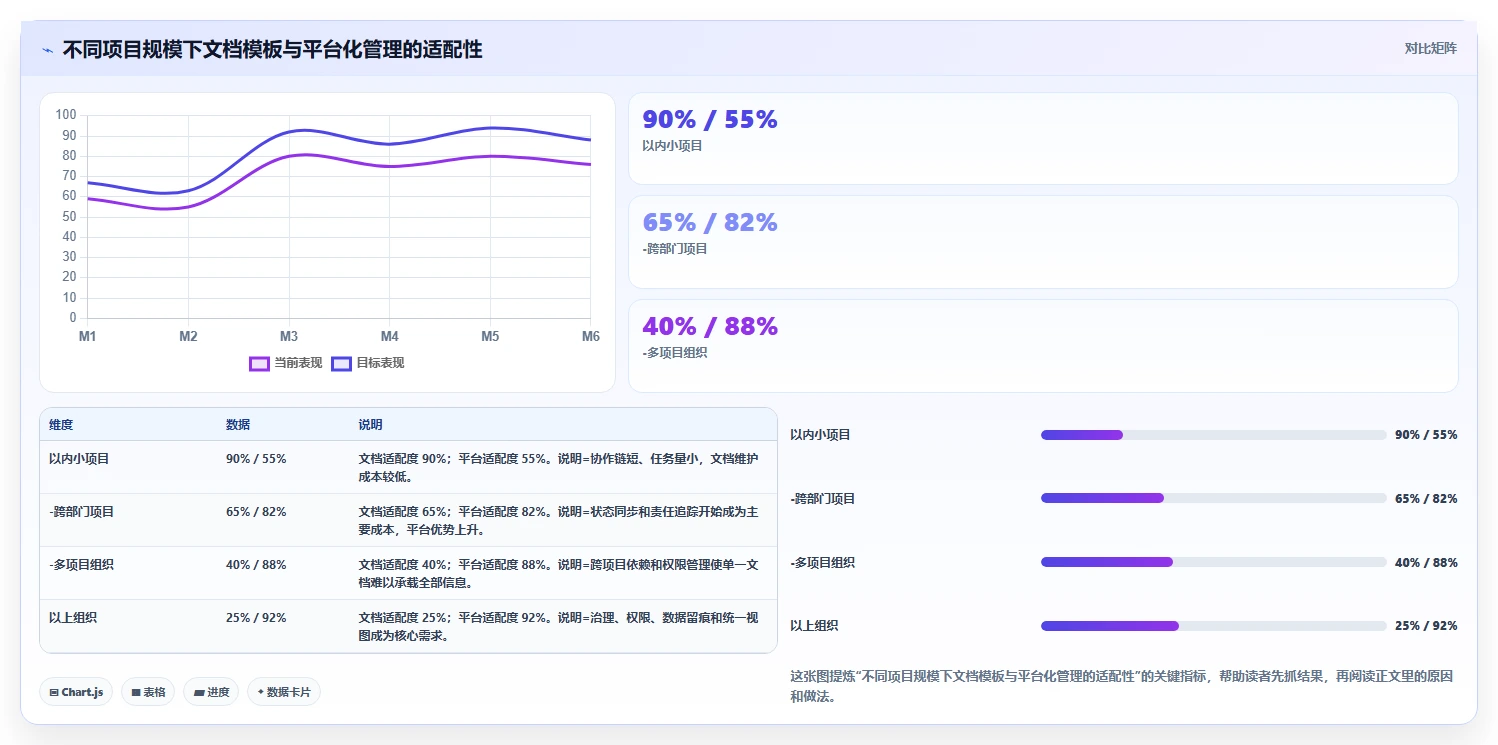Image resolution: width=1498 pixels, height=745 pixels.
Task: Click the 以上组织 progress bar
Action: (x=1213, y=626)
